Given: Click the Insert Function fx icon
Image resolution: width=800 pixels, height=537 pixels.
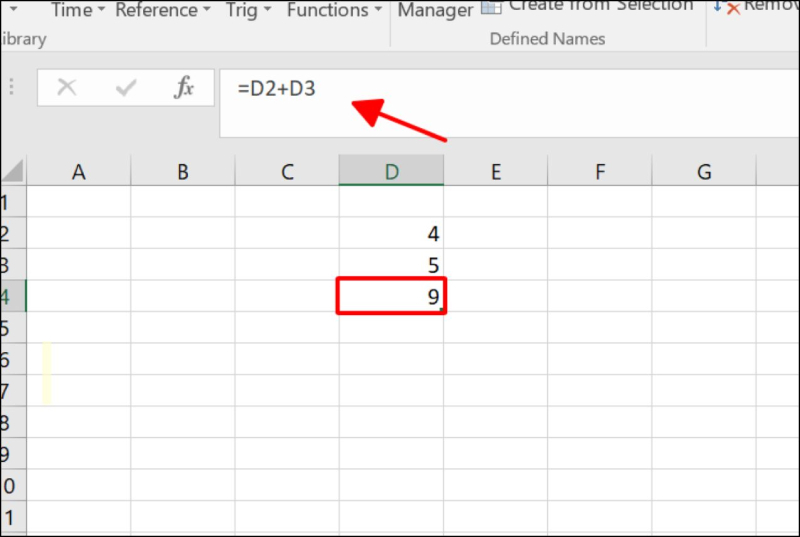Looking at the screenshot, I should 184,88.
